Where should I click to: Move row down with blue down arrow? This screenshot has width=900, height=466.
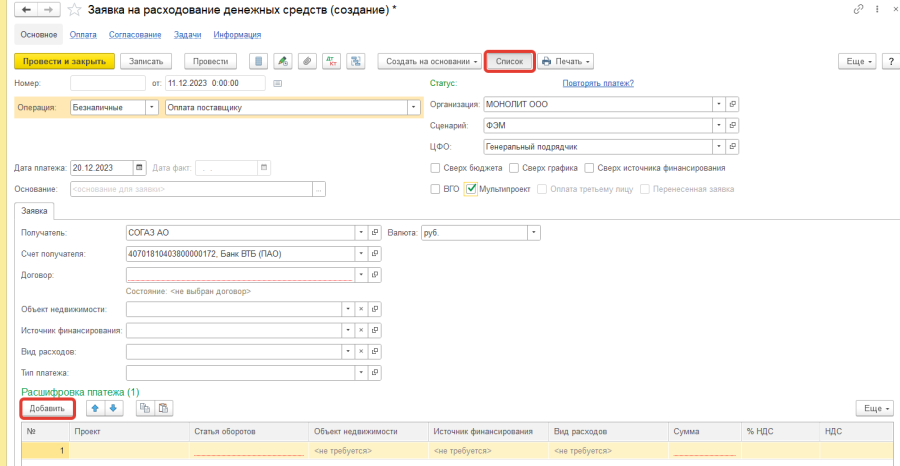pyautogui.click(x=113, y=408)
